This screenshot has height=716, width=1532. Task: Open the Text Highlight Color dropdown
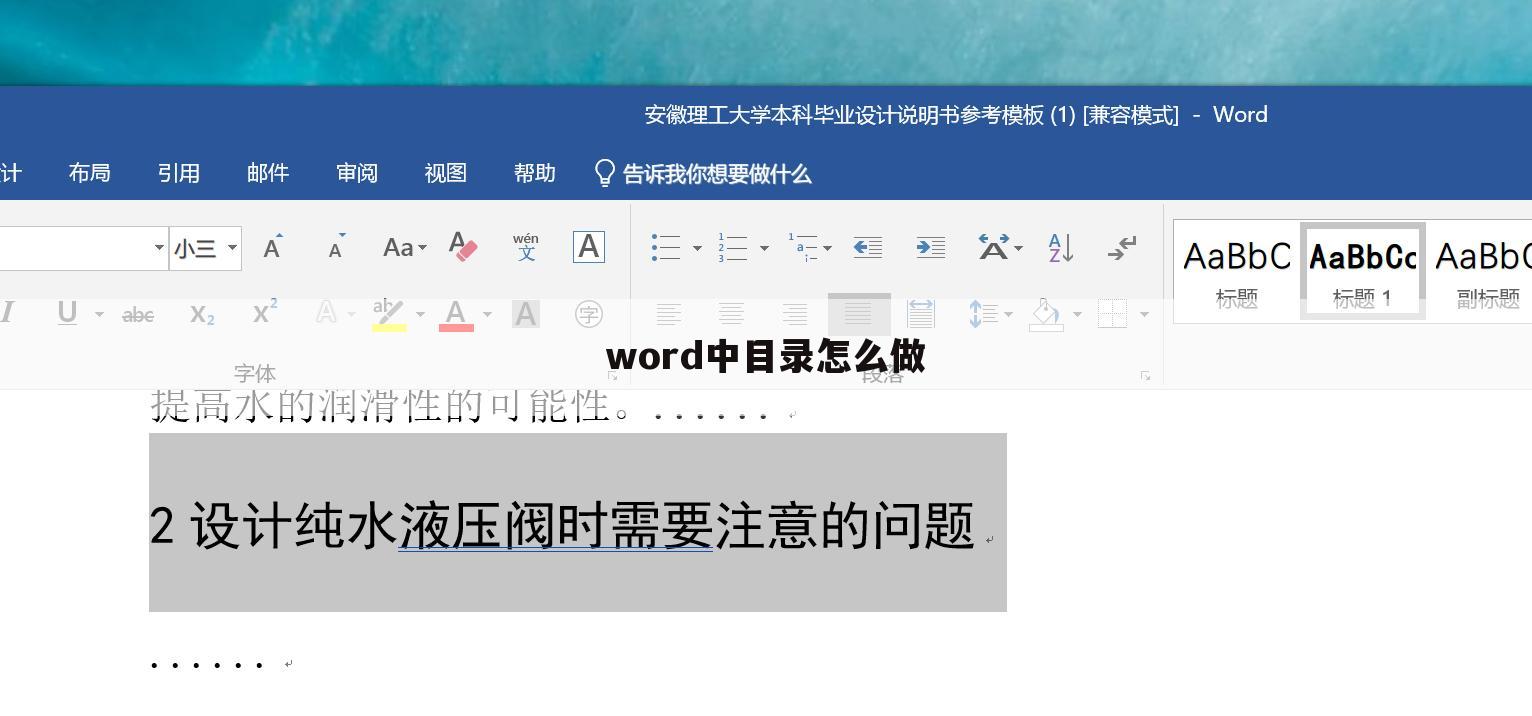tap(420, 313)
